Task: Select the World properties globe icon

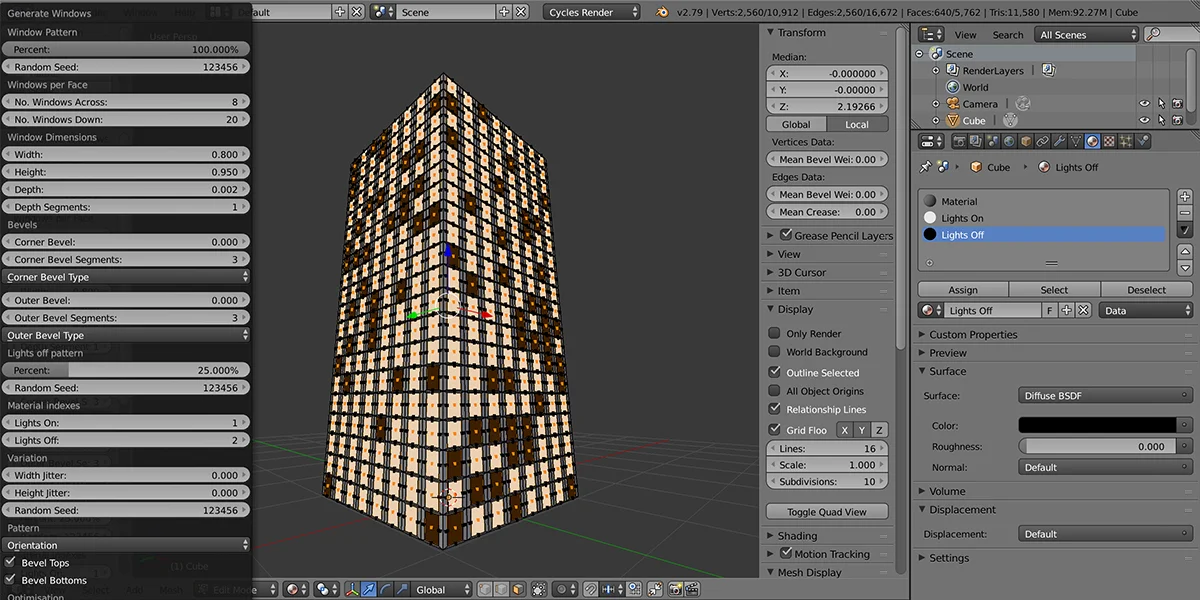Action: (1009, 142)
